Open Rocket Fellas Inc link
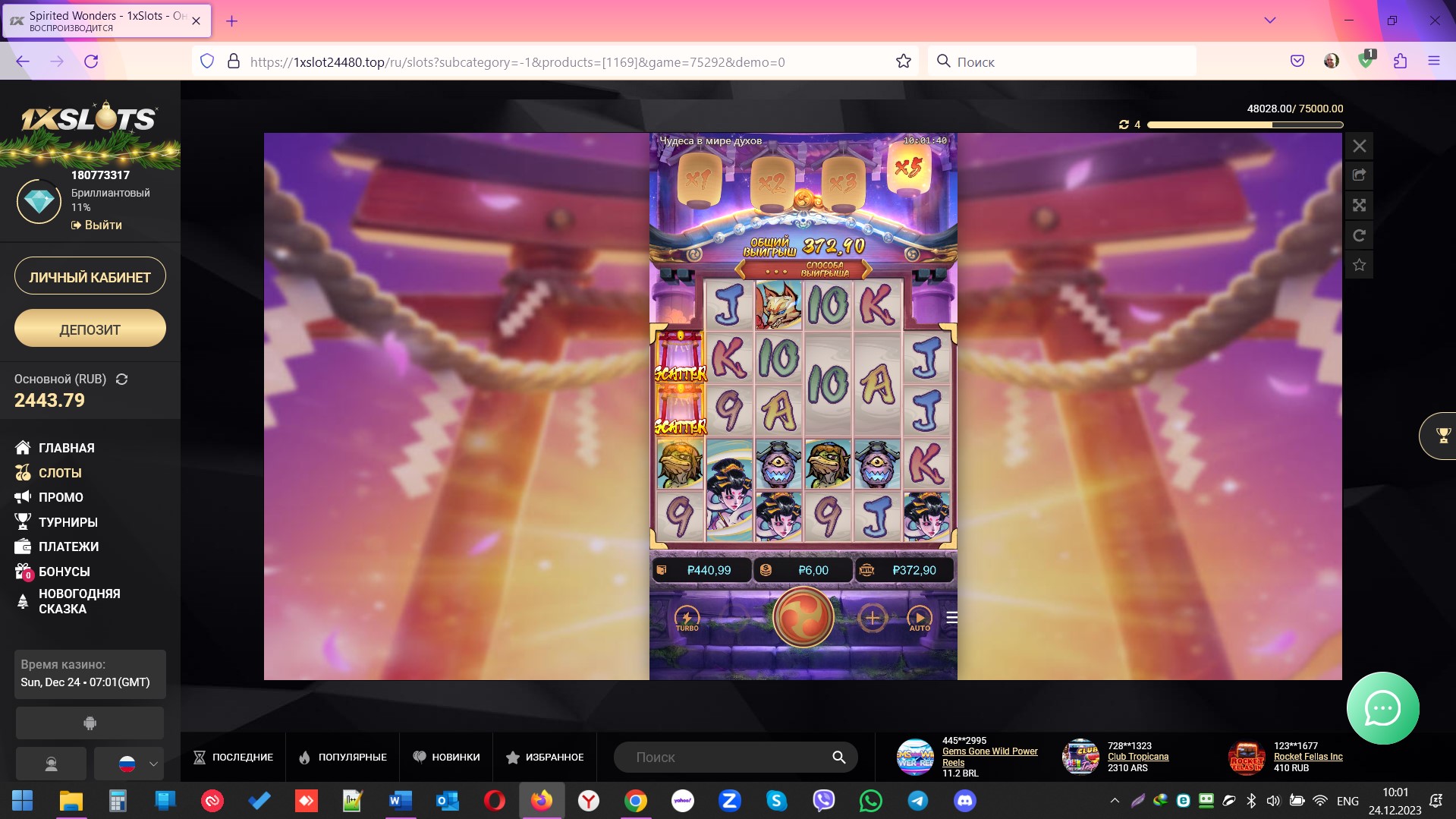1456x819 pixels. tap(1308, 757)
